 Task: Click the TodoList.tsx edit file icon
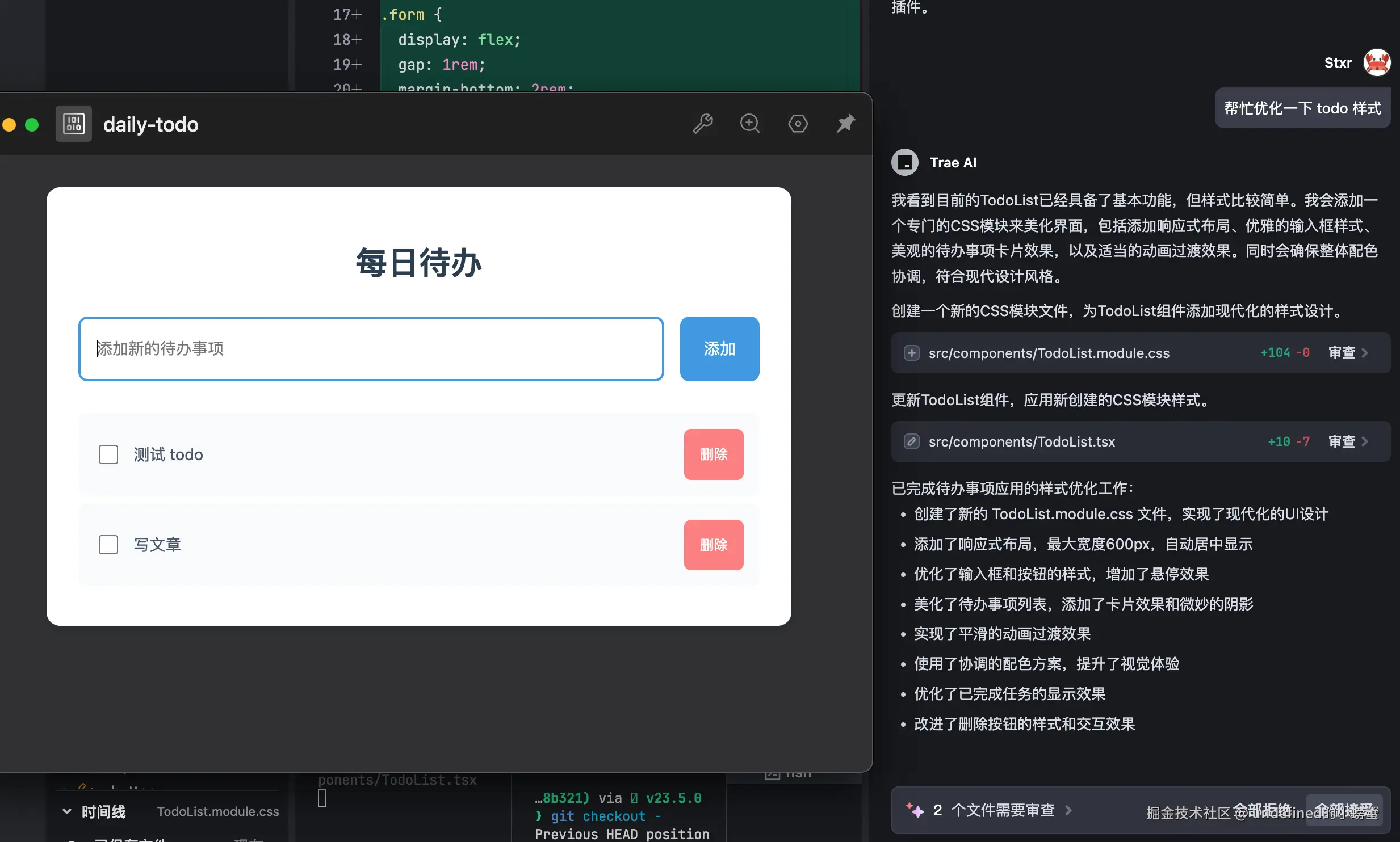(x=912, y=441)
